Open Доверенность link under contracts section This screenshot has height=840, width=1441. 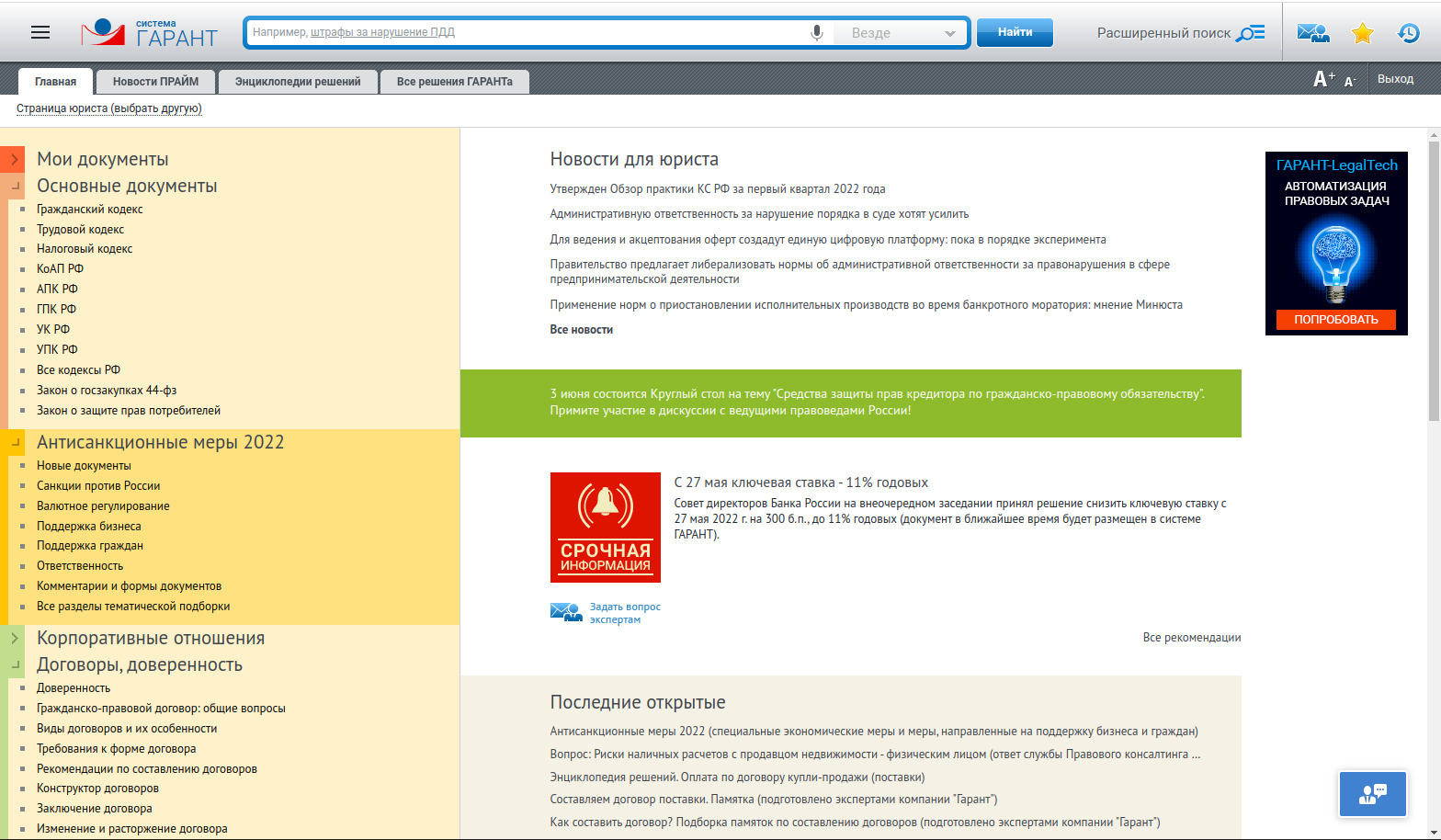74,688
